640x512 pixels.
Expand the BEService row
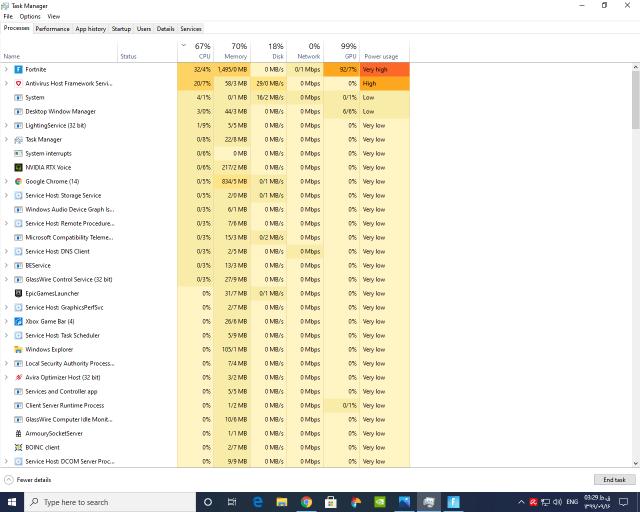pos(6,265)
